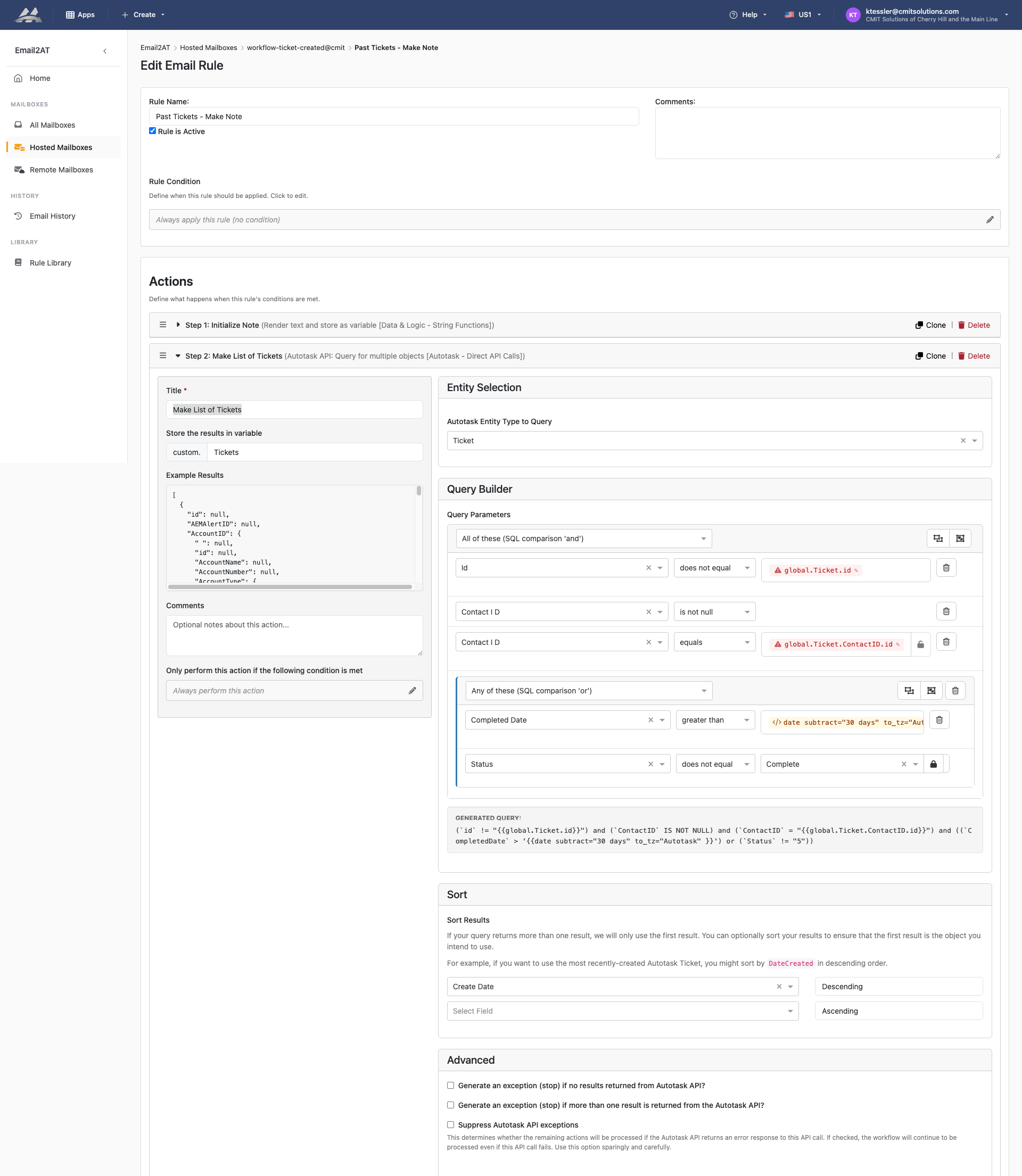The height and width of the screenshot is (1176, 1022).
Task: Clone Step 2 Make List of Tickets
Action: pos(930,355)
